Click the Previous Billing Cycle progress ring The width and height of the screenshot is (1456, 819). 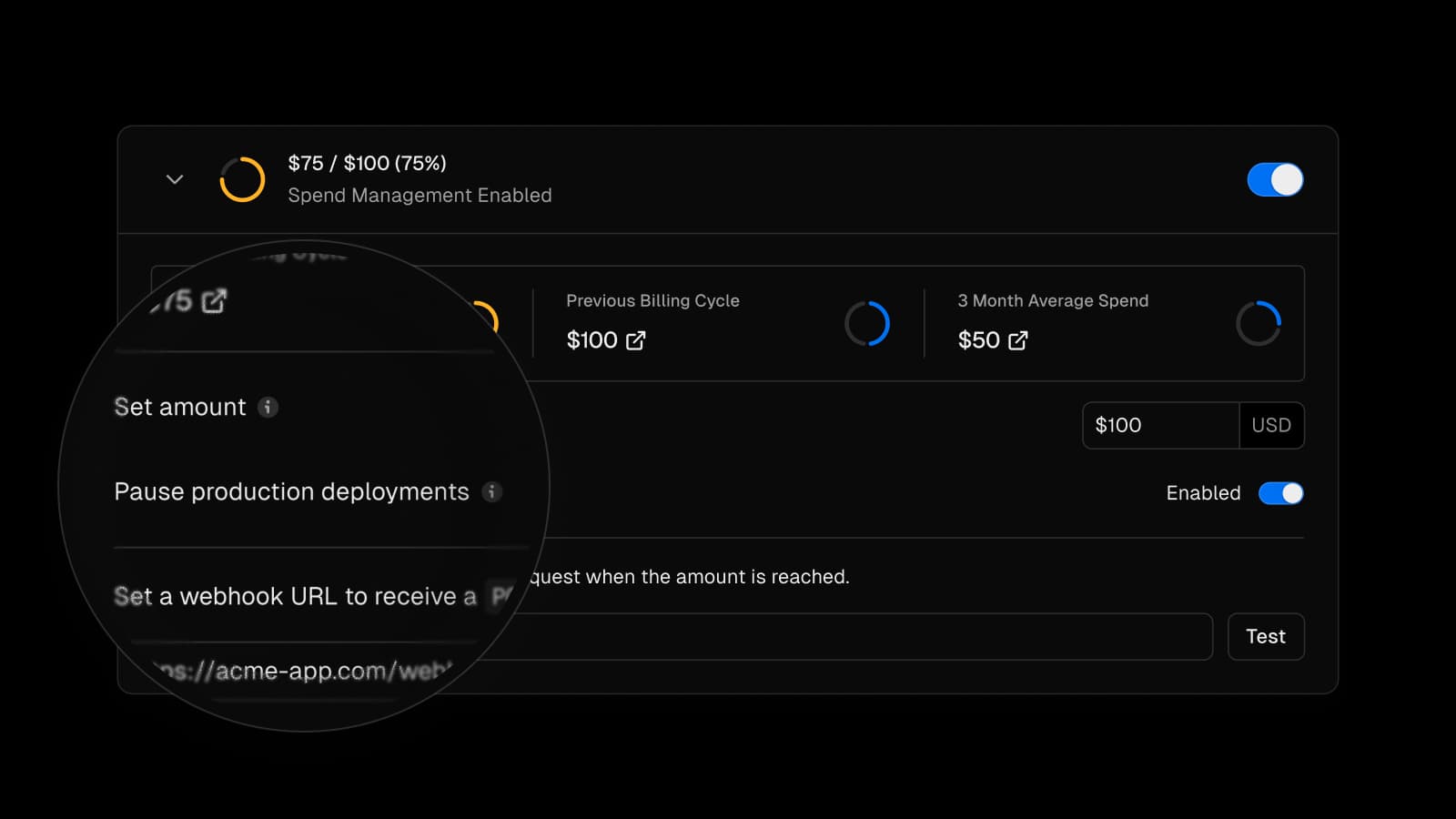pyautogui.click(x=866, y=323)
